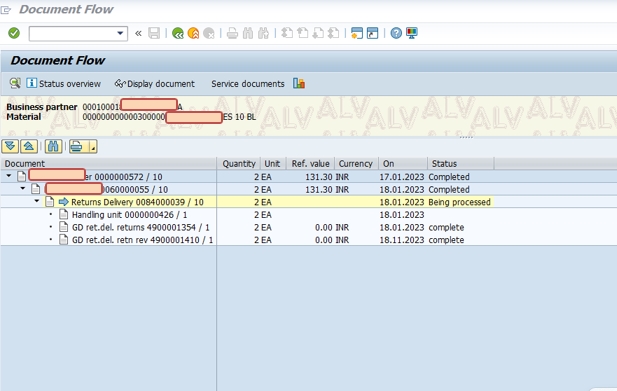Click the Save diskette icon

point(154,33)
